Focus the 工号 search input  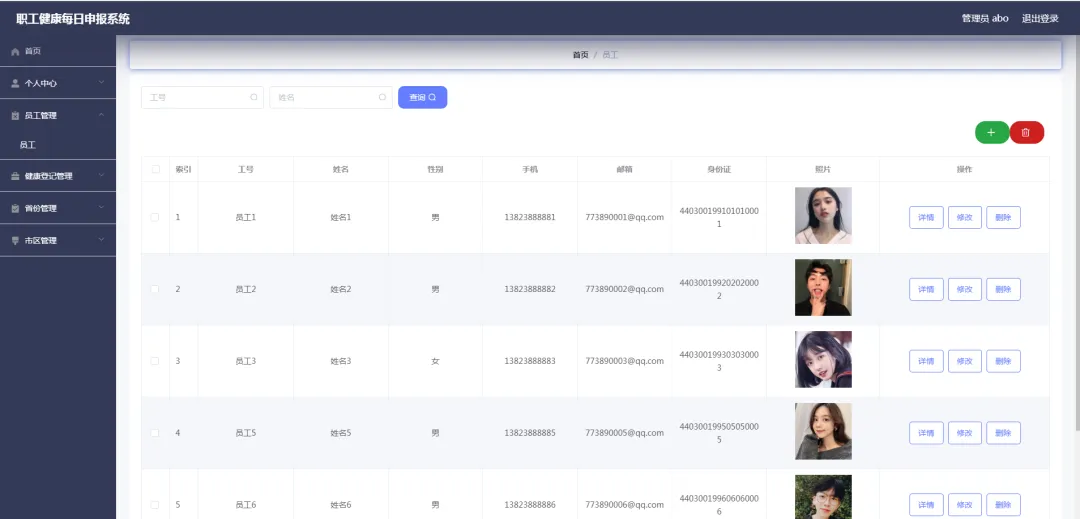coord(202,97)
